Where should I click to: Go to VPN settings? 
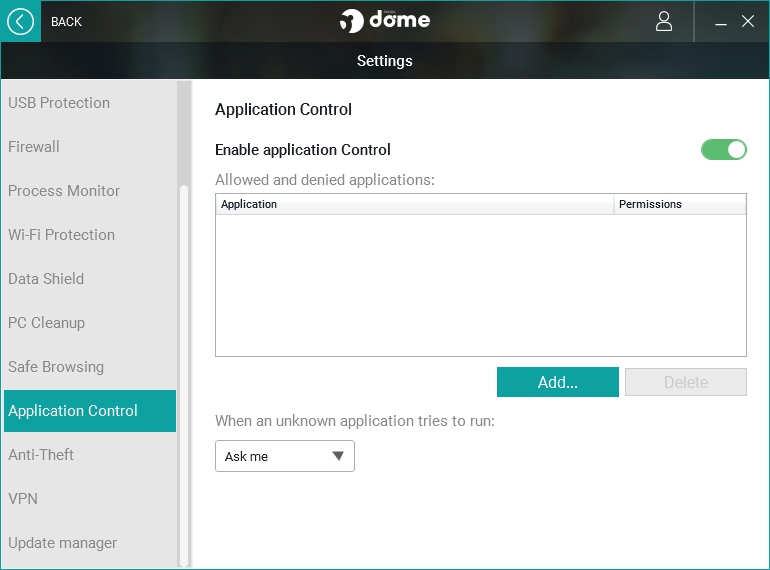pos(22,499)
